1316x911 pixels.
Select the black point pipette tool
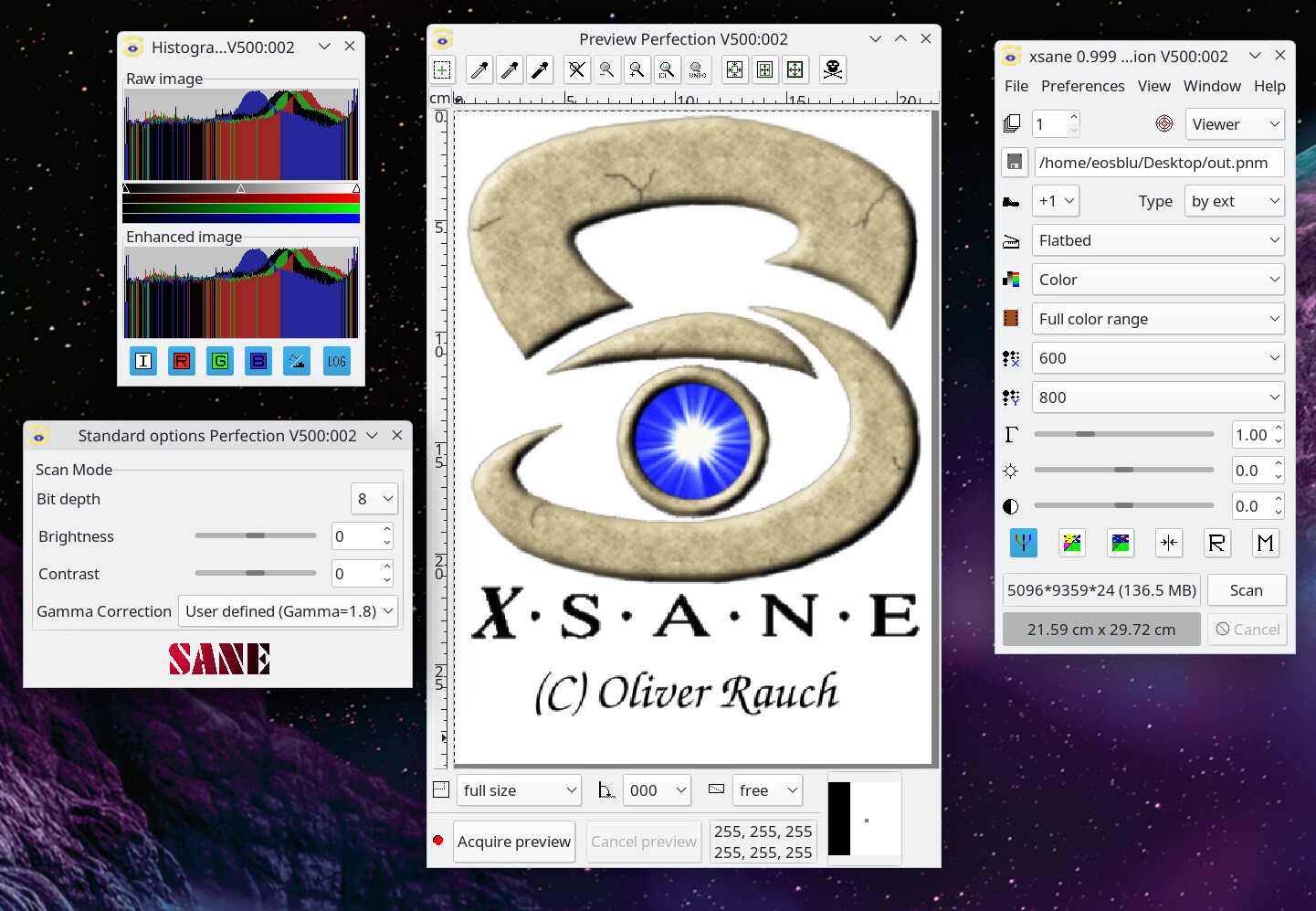[x=541, y=69]
